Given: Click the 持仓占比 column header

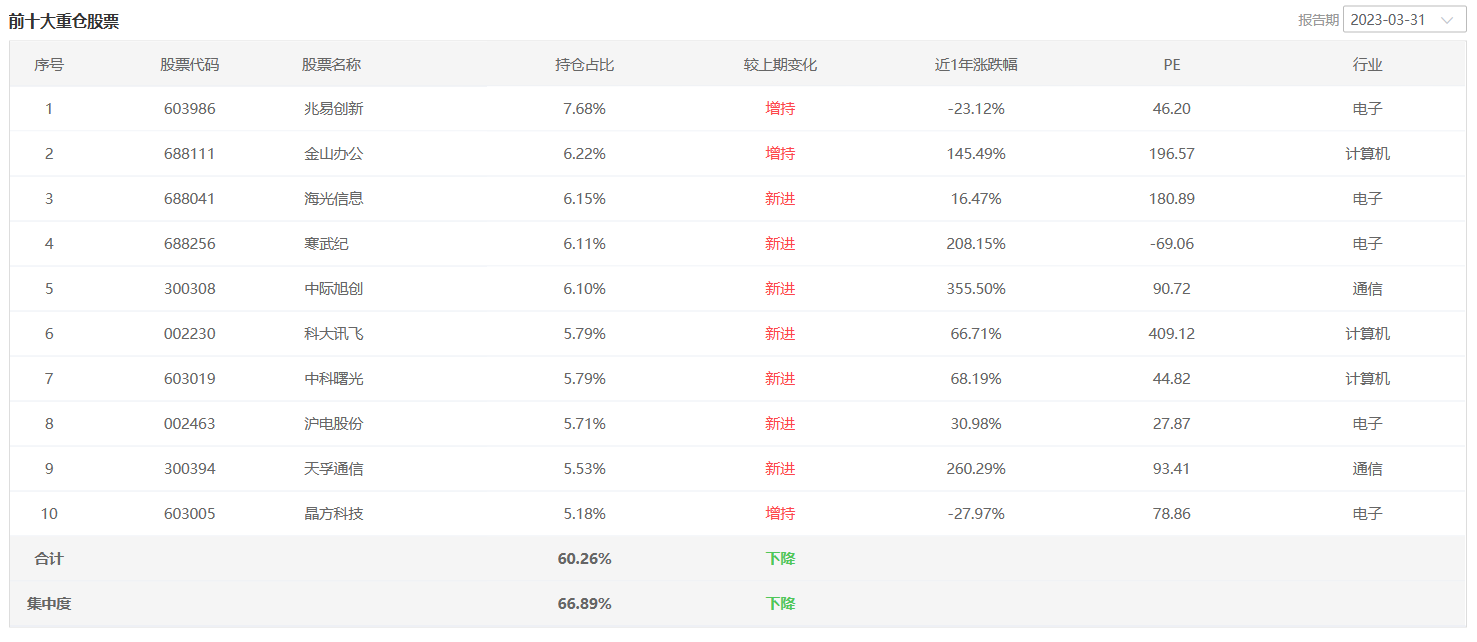Looking at the screenshot, I should tap(584, 64).
